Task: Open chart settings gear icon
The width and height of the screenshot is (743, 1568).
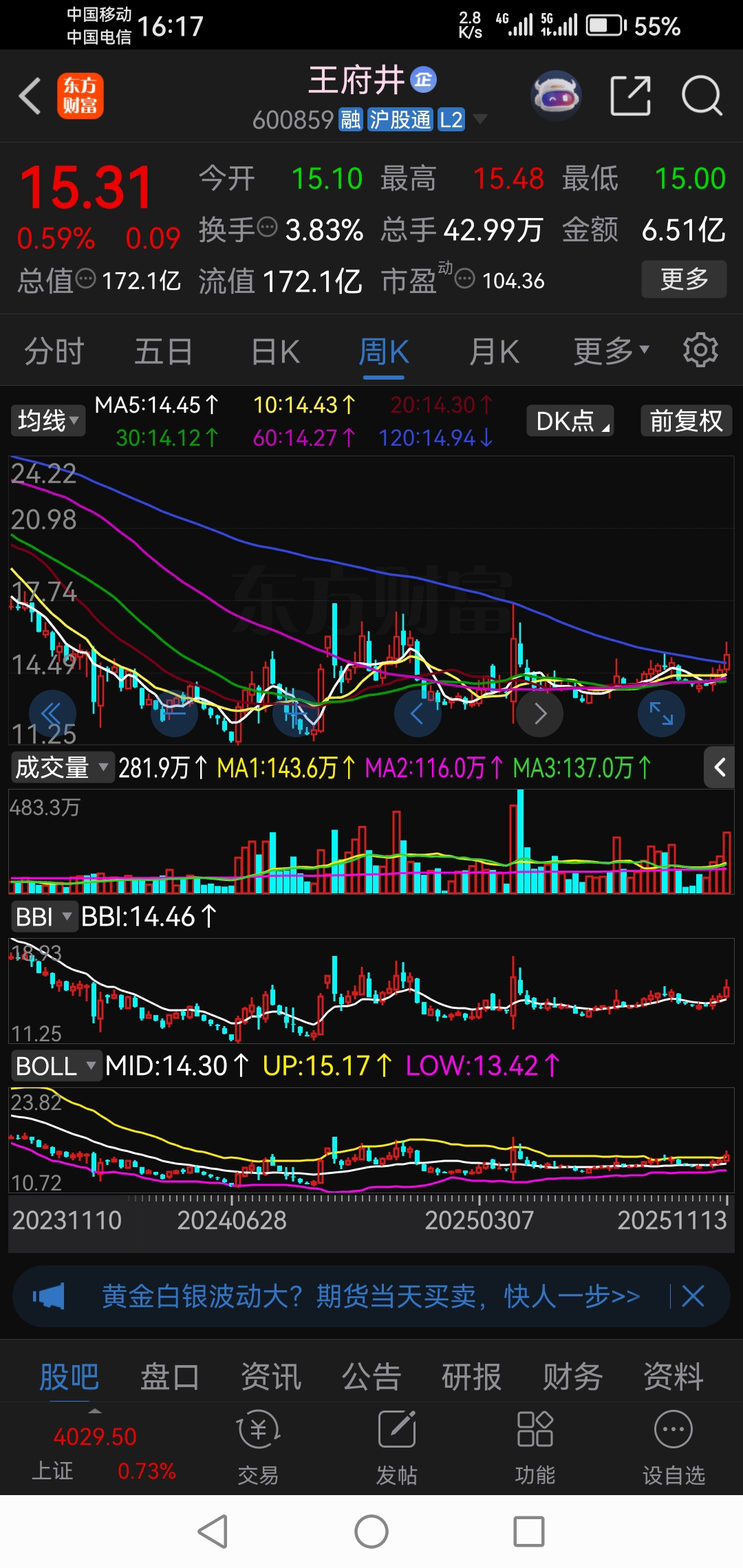Action: [x=700, y=350]
